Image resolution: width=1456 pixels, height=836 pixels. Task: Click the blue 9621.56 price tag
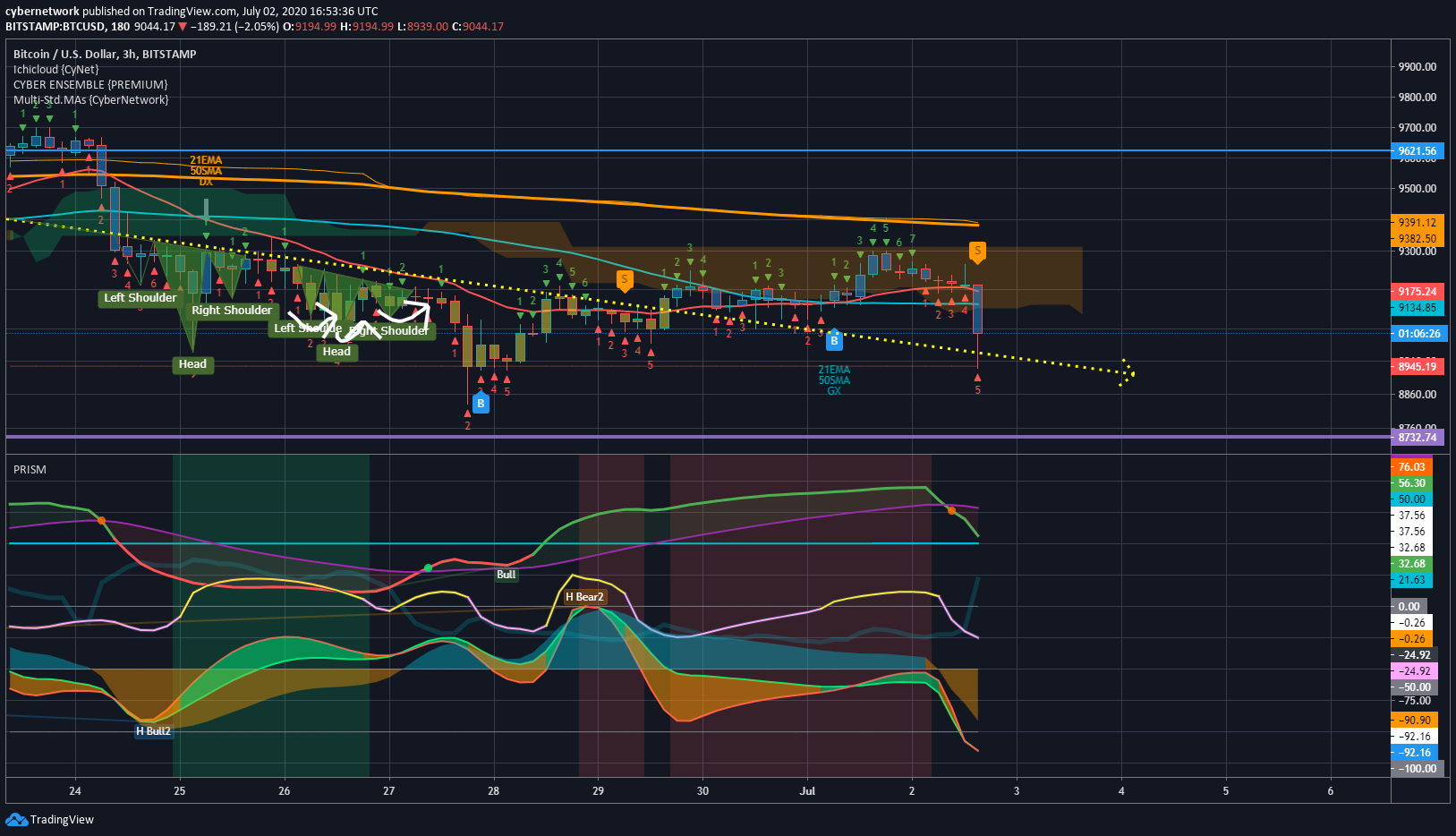pos(1417,151)
